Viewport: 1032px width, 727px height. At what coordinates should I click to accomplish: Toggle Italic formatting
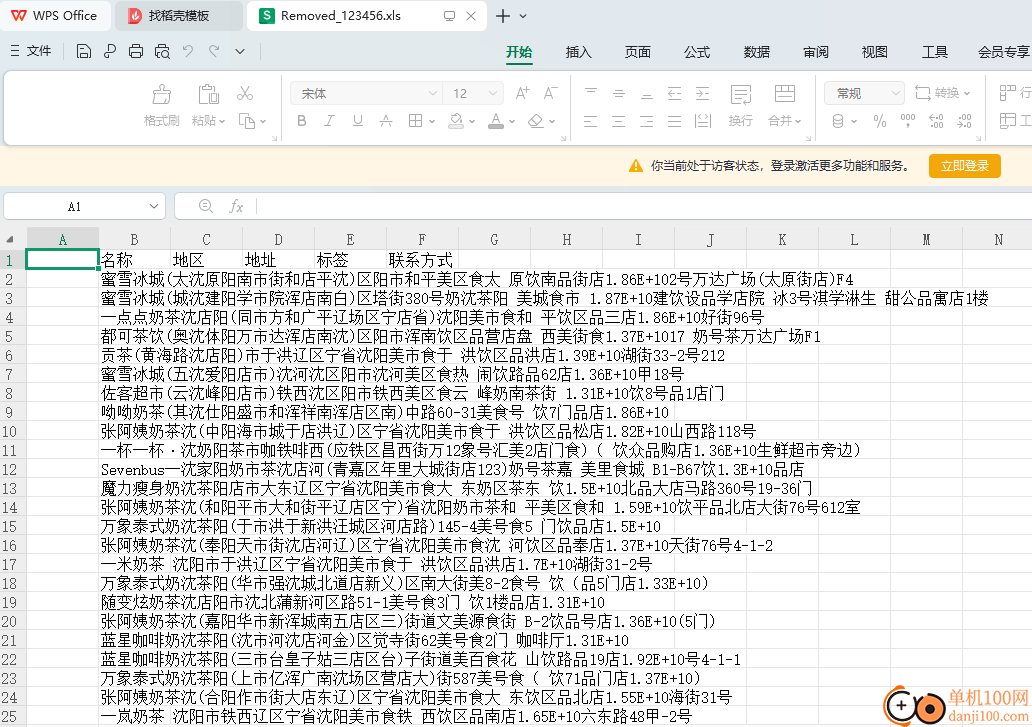click(329, 120)
